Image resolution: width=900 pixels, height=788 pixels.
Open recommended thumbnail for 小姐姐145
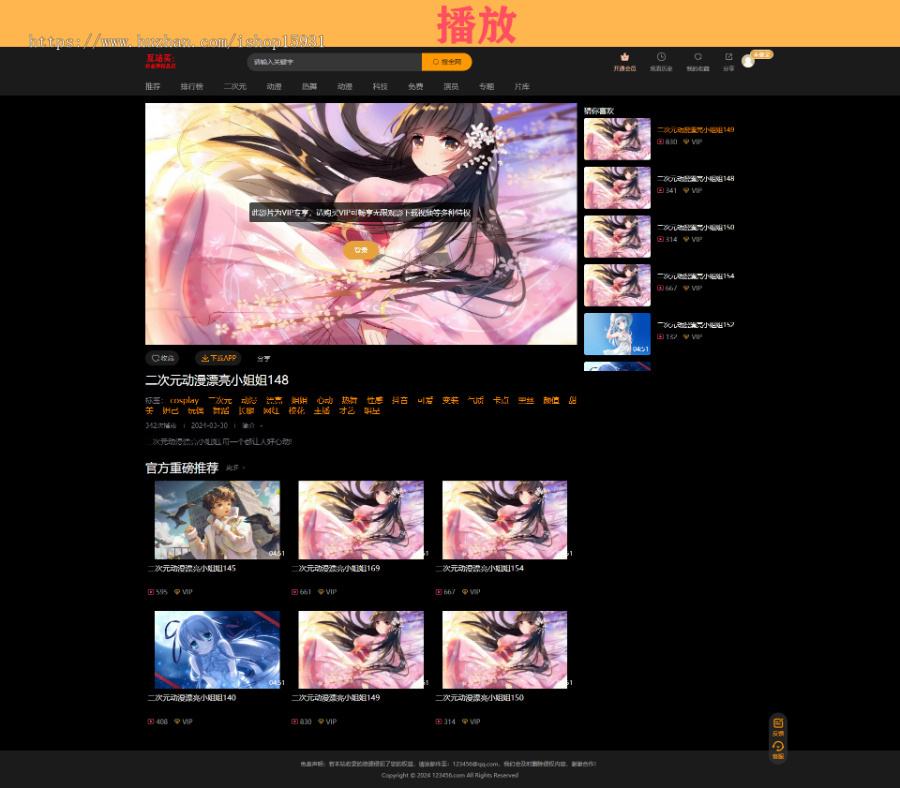217,520
